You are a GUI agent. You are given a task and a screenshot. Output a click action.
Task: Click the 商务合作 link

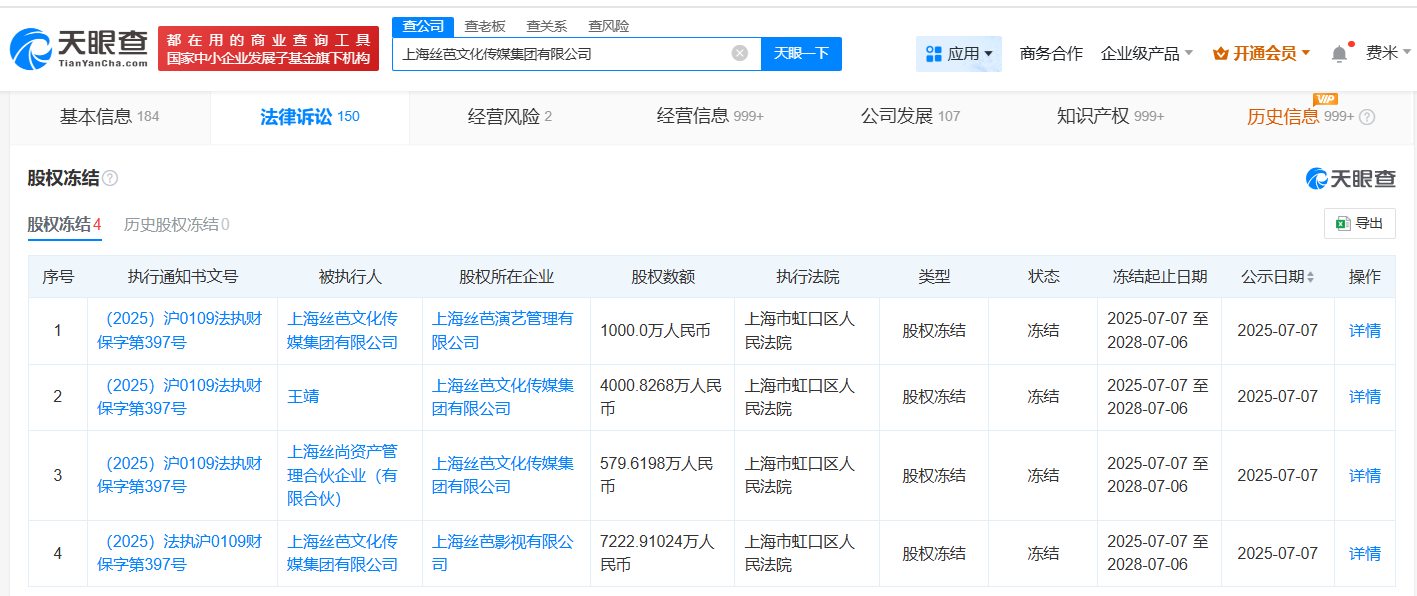(x=1051, y=54)
